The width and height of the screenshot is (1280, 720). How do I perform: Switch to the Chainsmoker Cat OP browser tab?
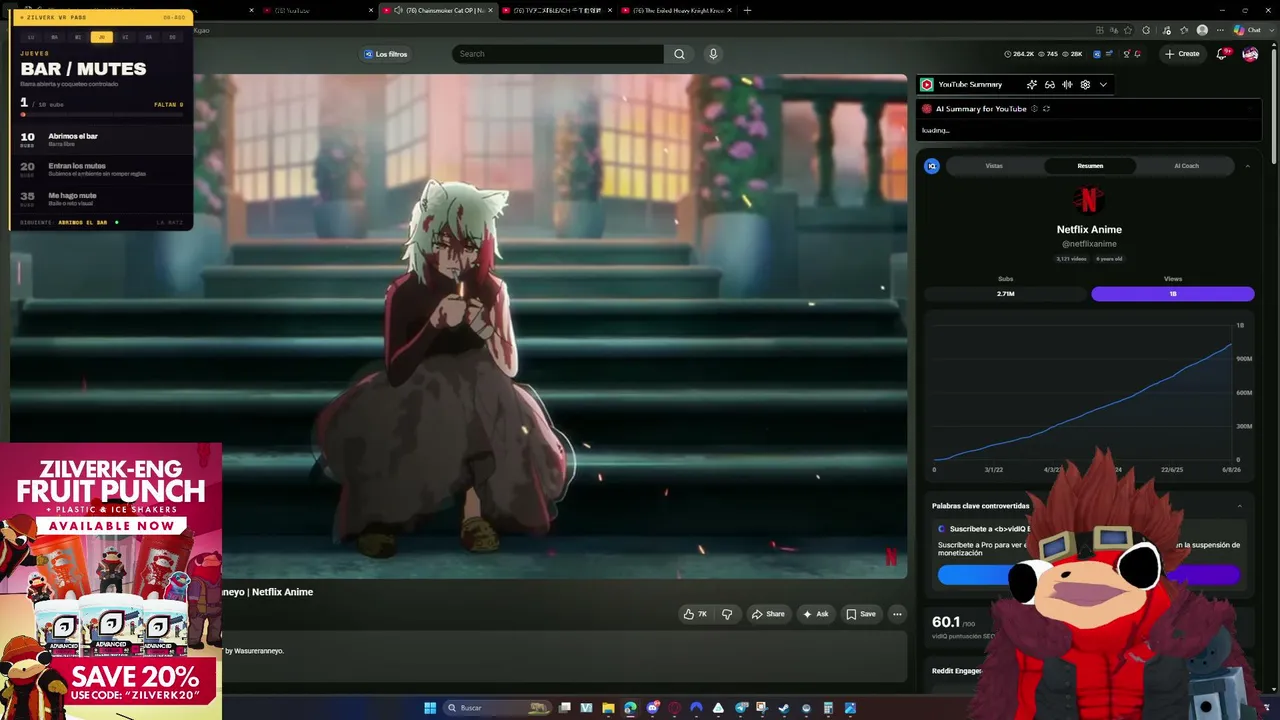click(437, 11)
